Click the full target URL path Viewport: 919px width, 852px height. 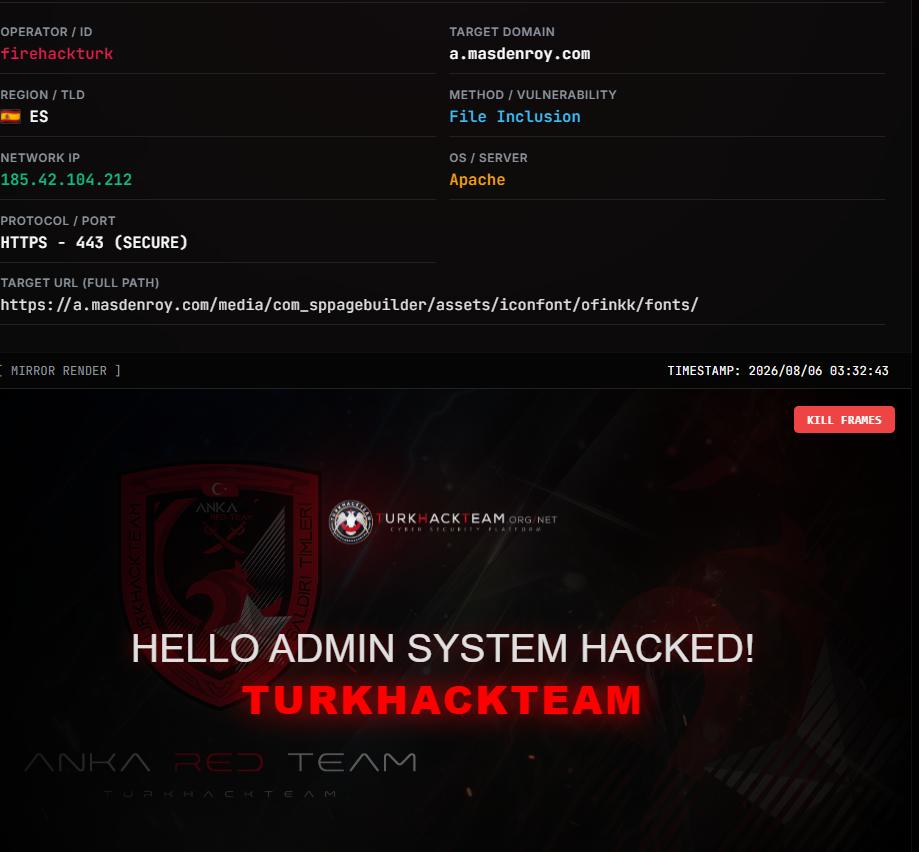pyautogui.click(x=349, y=305)
